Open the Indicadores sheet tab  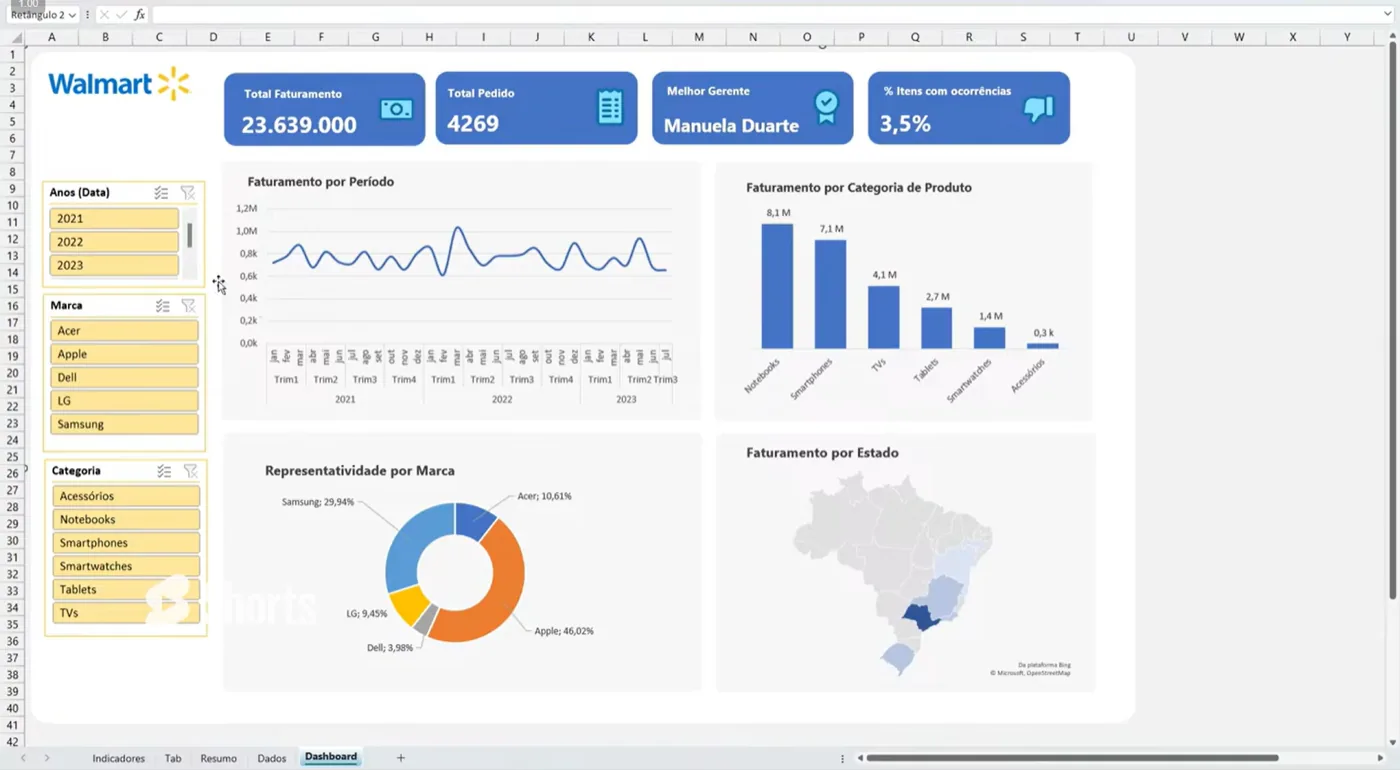118,758
